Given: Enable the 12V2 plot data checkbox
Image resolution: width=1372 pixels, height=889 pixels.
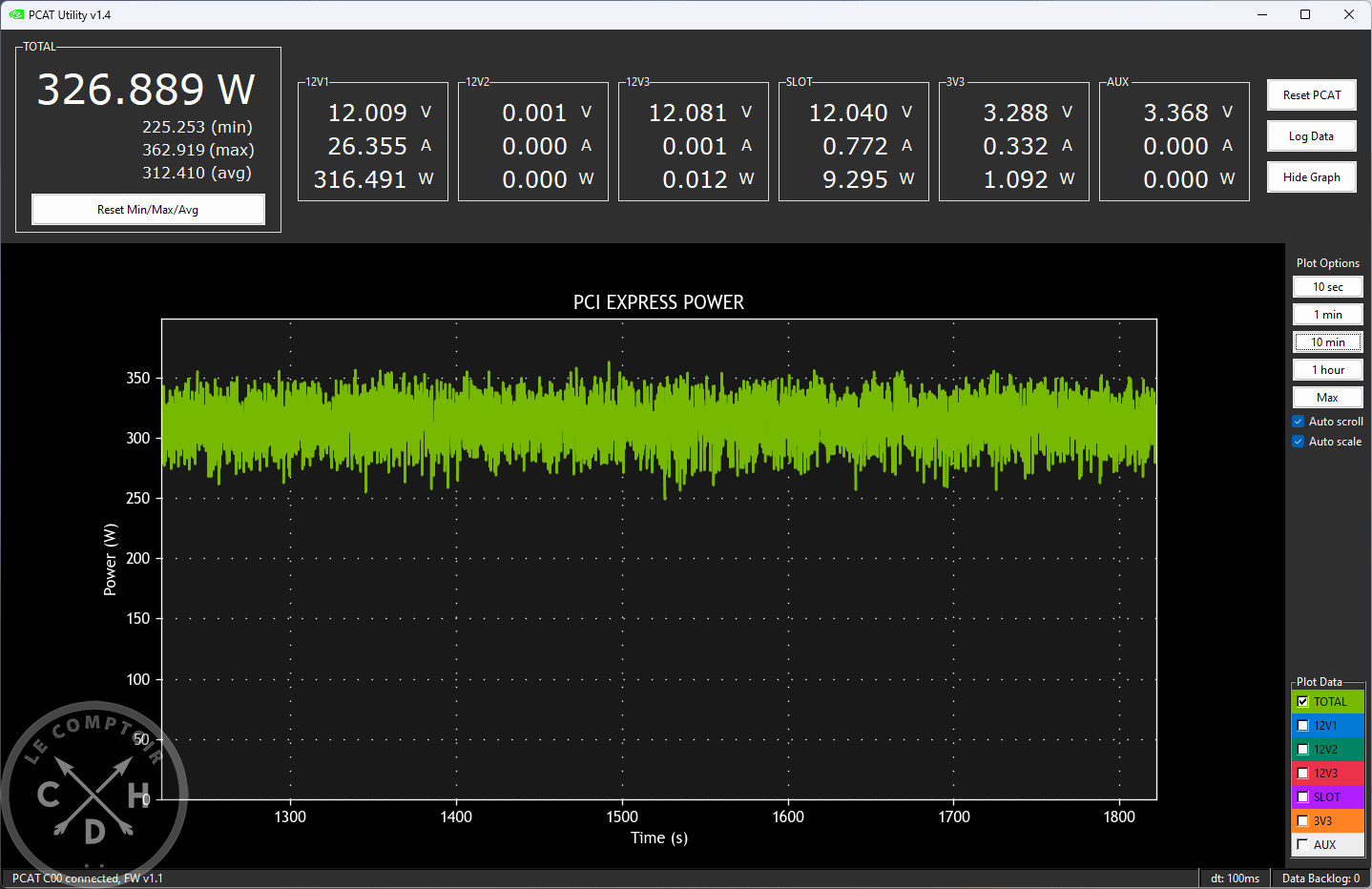Looking at the screenshot, I should point(1302,750).
